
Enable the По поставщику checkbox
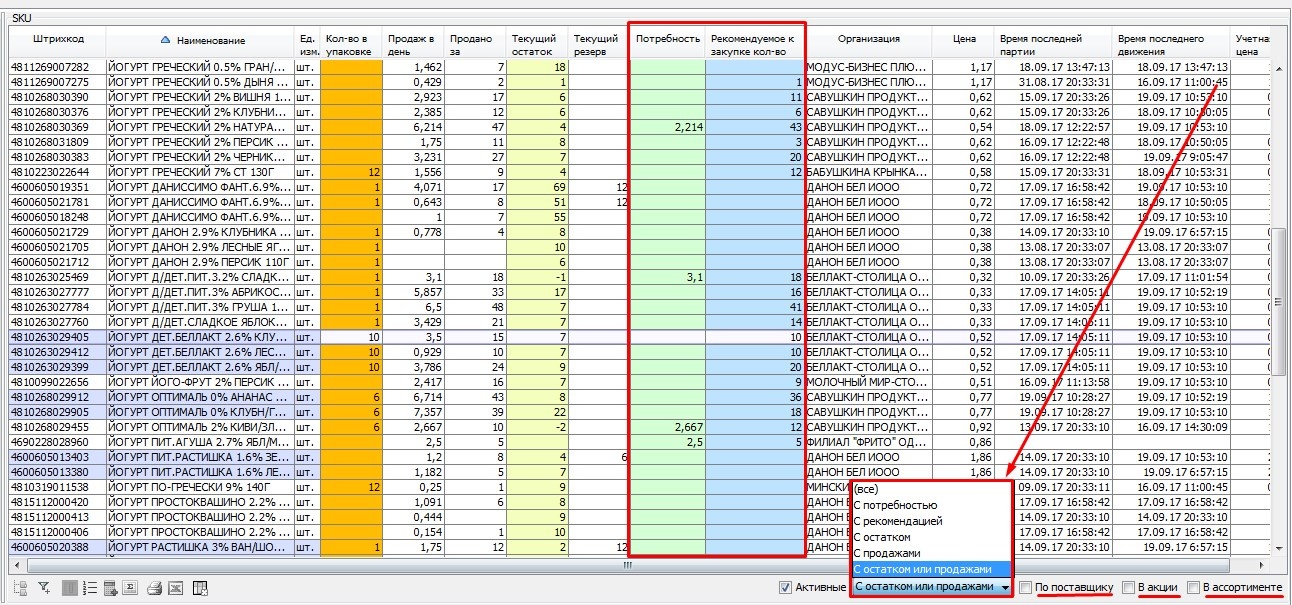(x=1025, y=587)
